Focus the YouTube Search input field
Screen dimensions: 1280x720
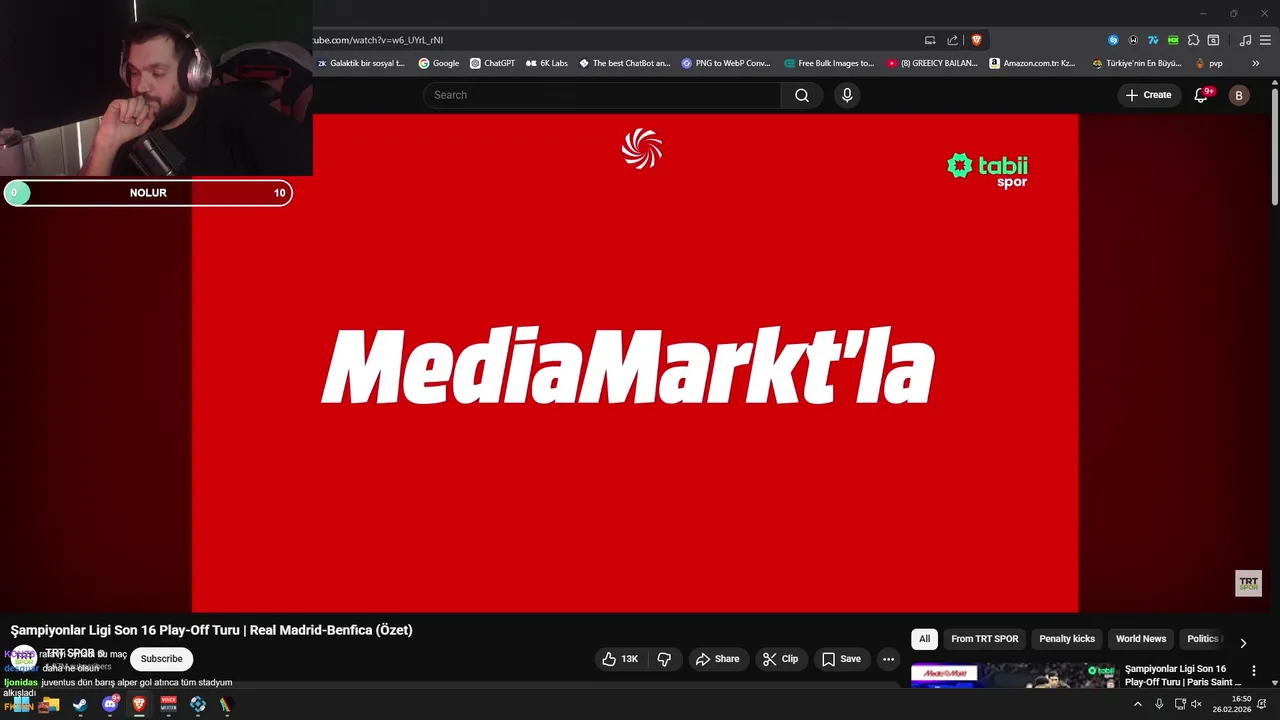(602, 95)
